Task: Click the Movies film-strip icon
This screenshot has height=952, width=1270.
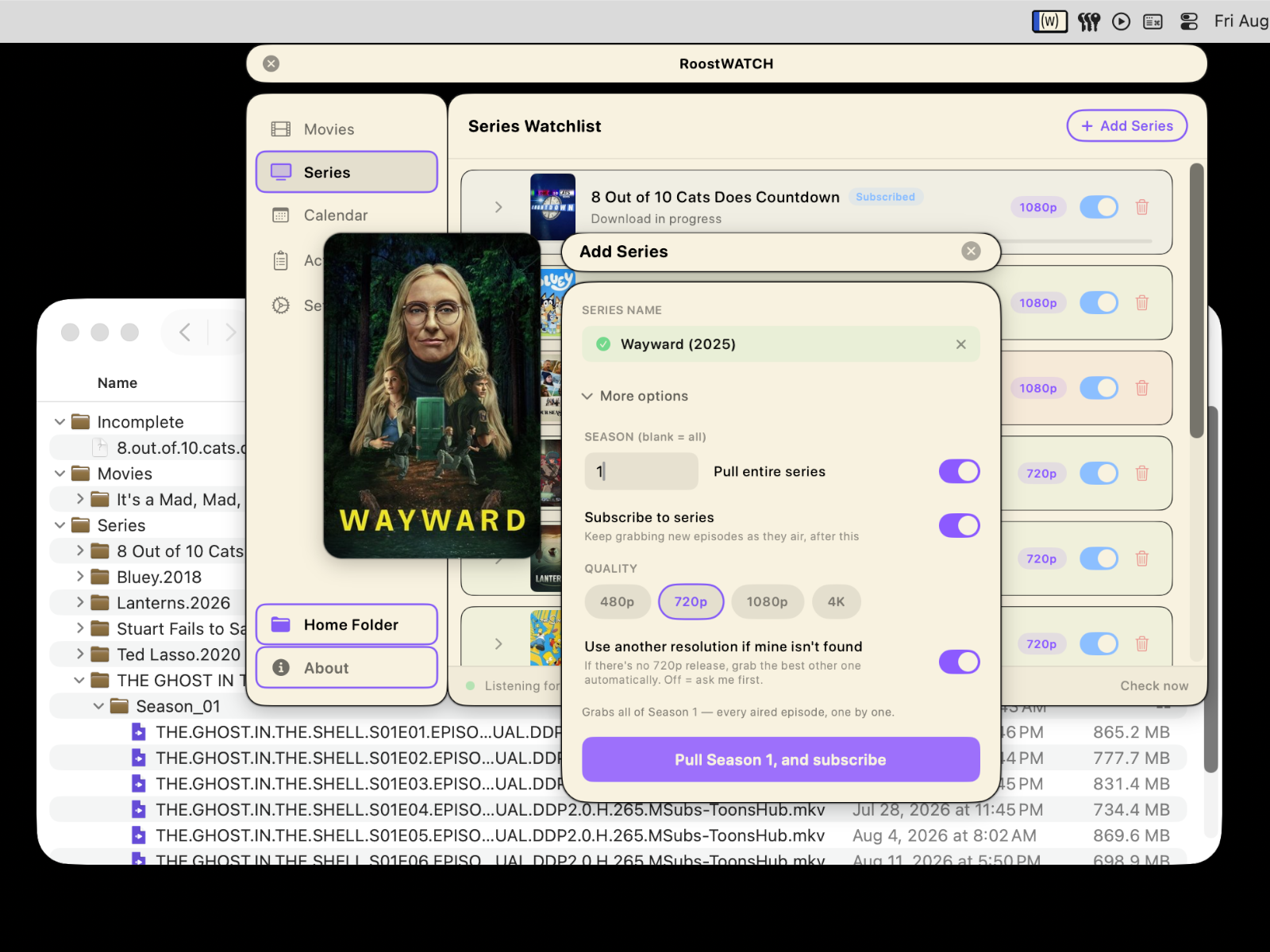Action: click(281, 129)
